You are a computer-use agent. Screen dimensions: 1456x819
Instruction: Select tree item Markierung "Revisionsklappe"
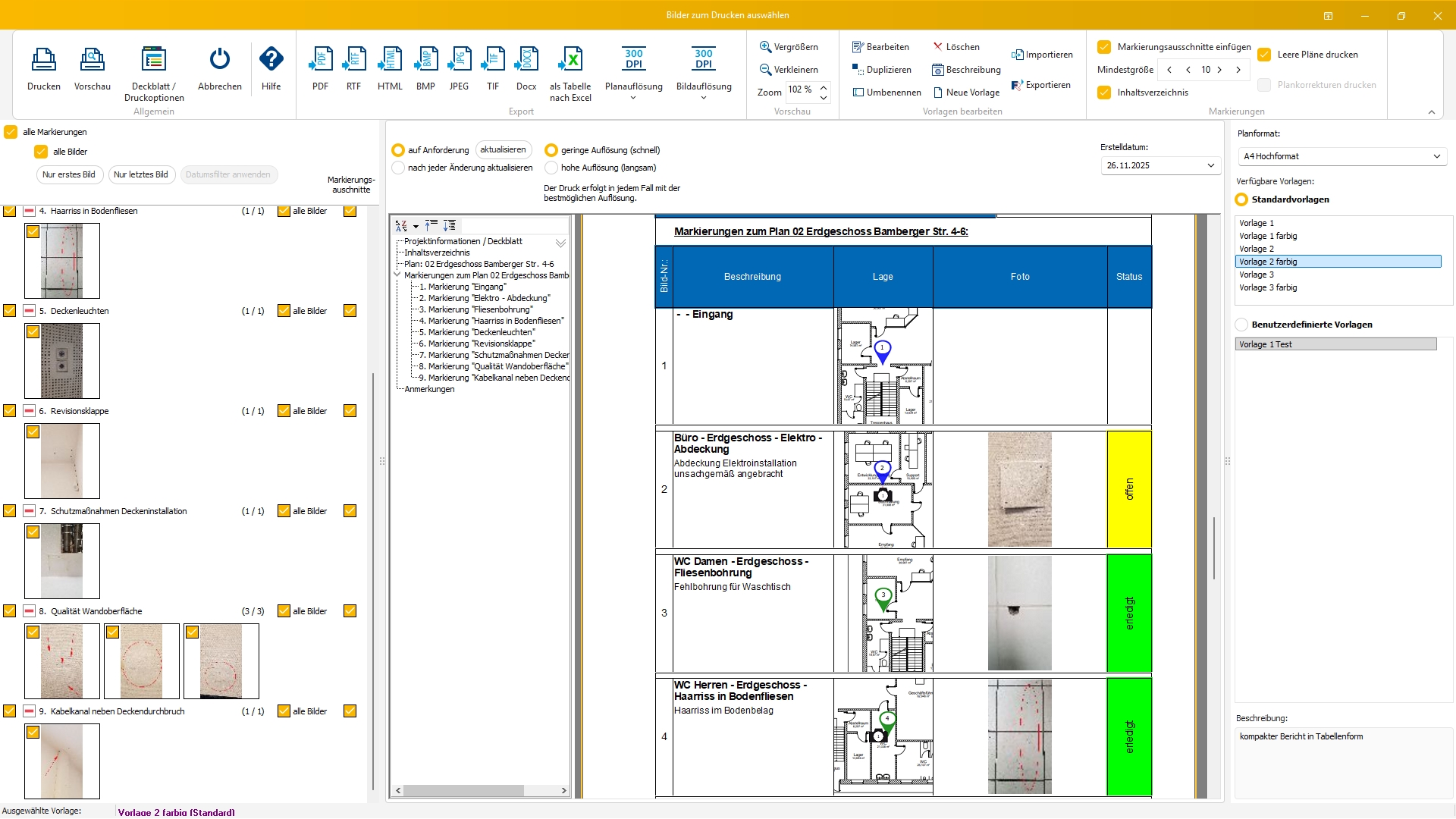(481, 344)
